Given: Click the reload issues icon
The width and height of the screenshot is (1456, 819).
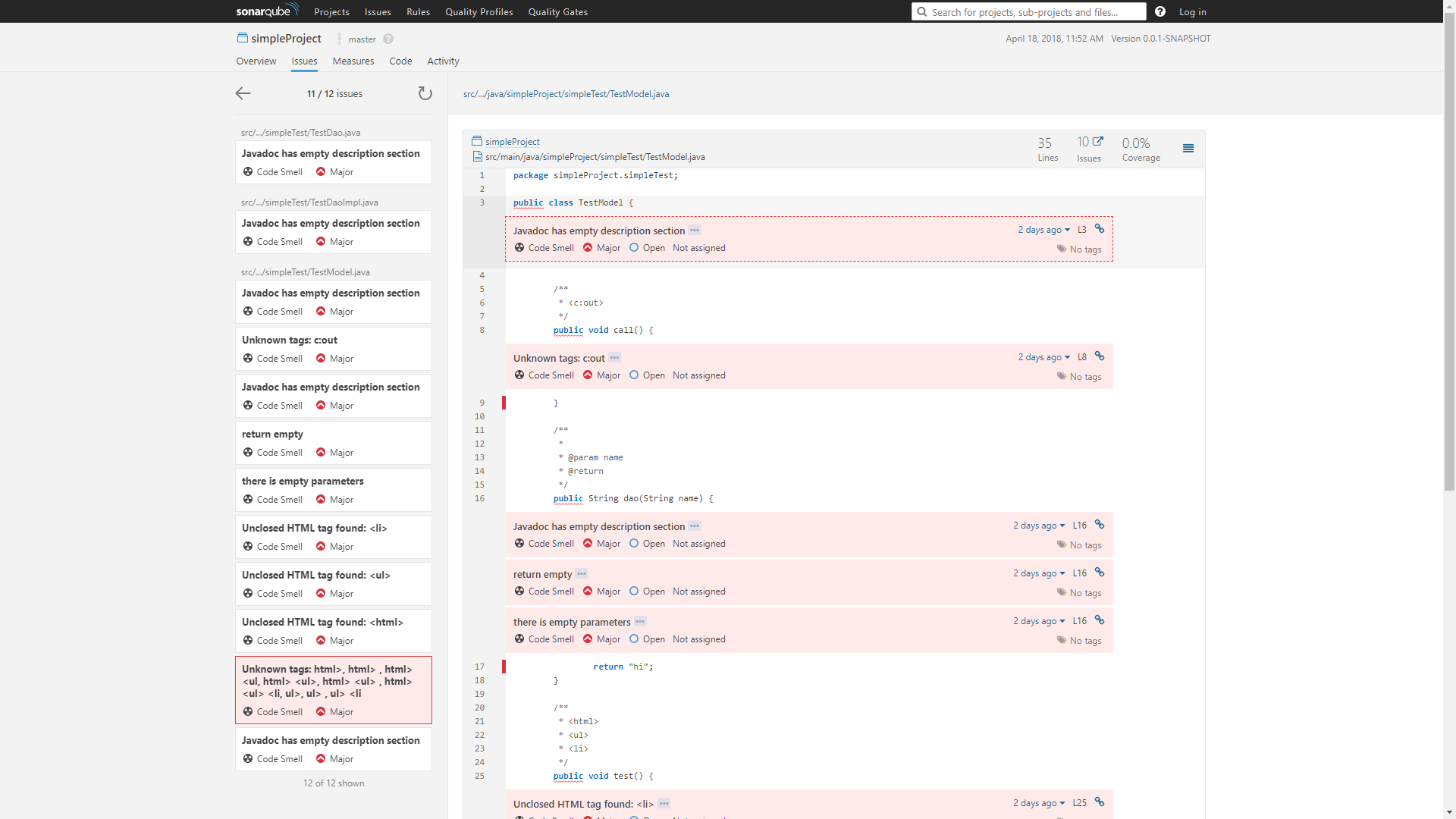Looking at the screenshot, I should 425,93.
